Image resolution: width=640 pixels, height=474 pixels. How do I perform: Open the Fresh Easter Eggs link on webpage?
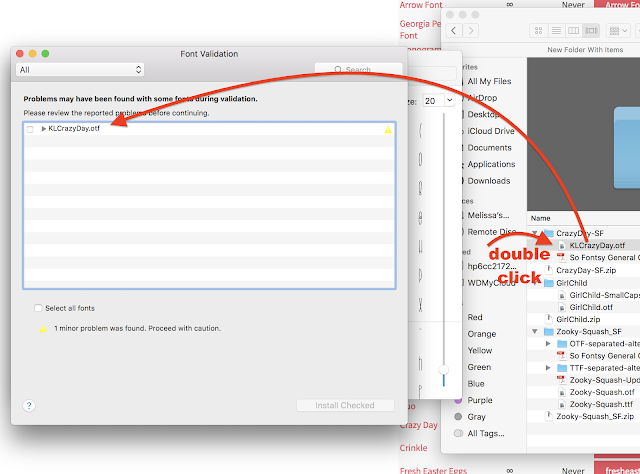(433, 470)
